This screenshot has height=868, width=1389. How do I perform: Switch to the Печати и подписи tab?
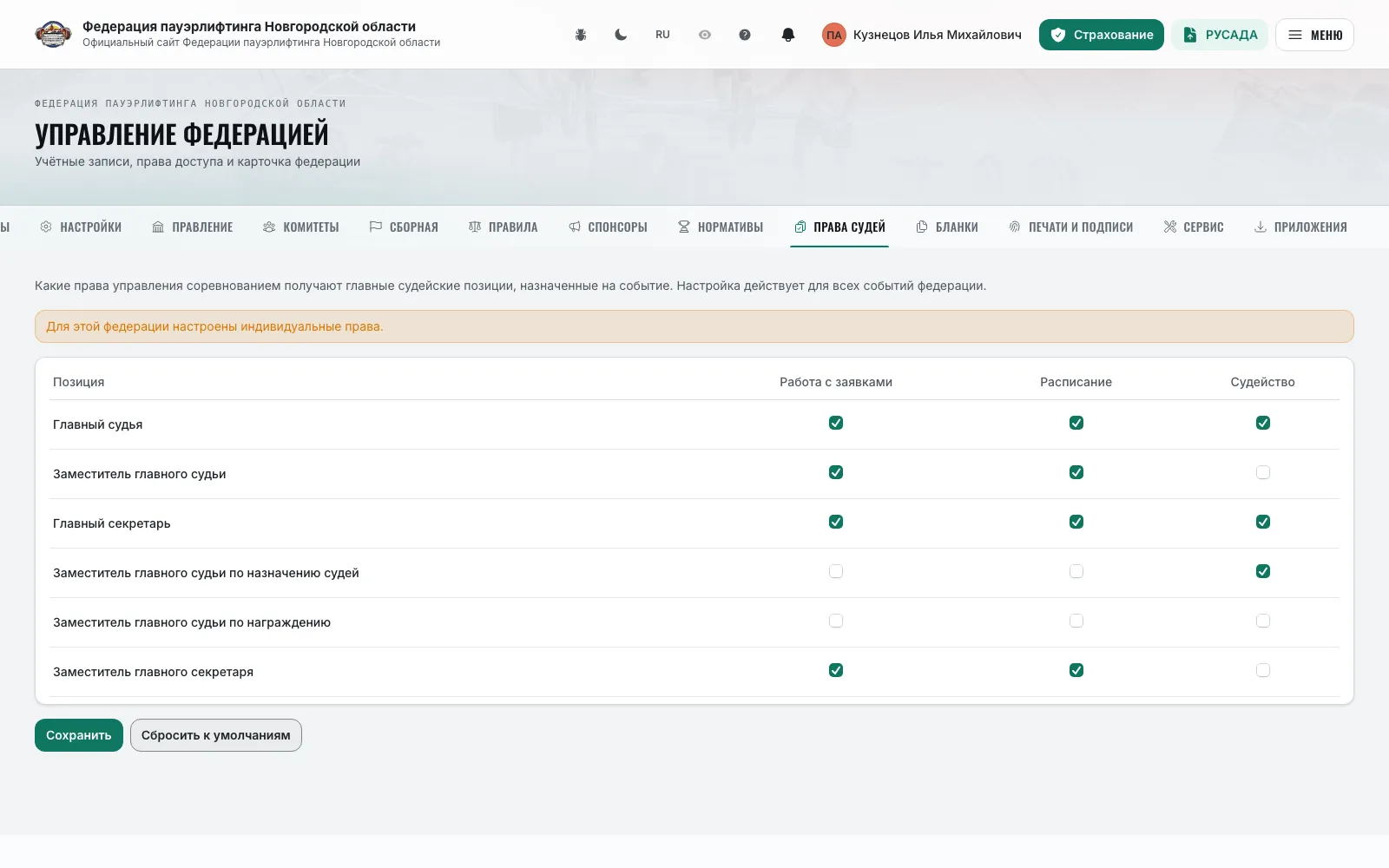(x=1071, y=227)
